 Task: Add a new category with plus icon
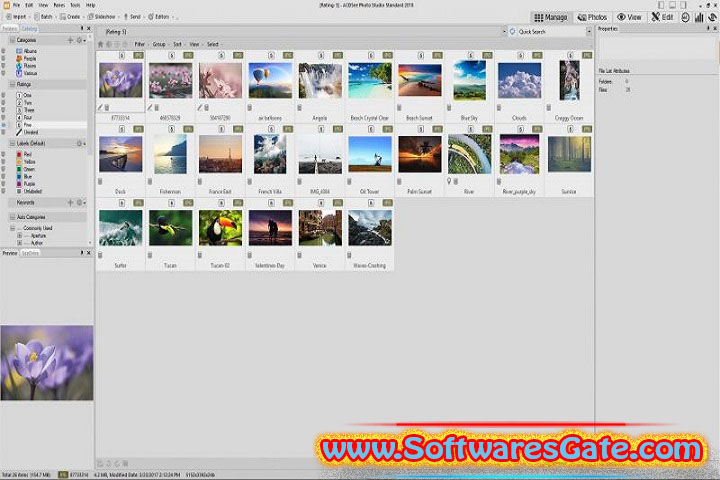click(x=70, y=40)
